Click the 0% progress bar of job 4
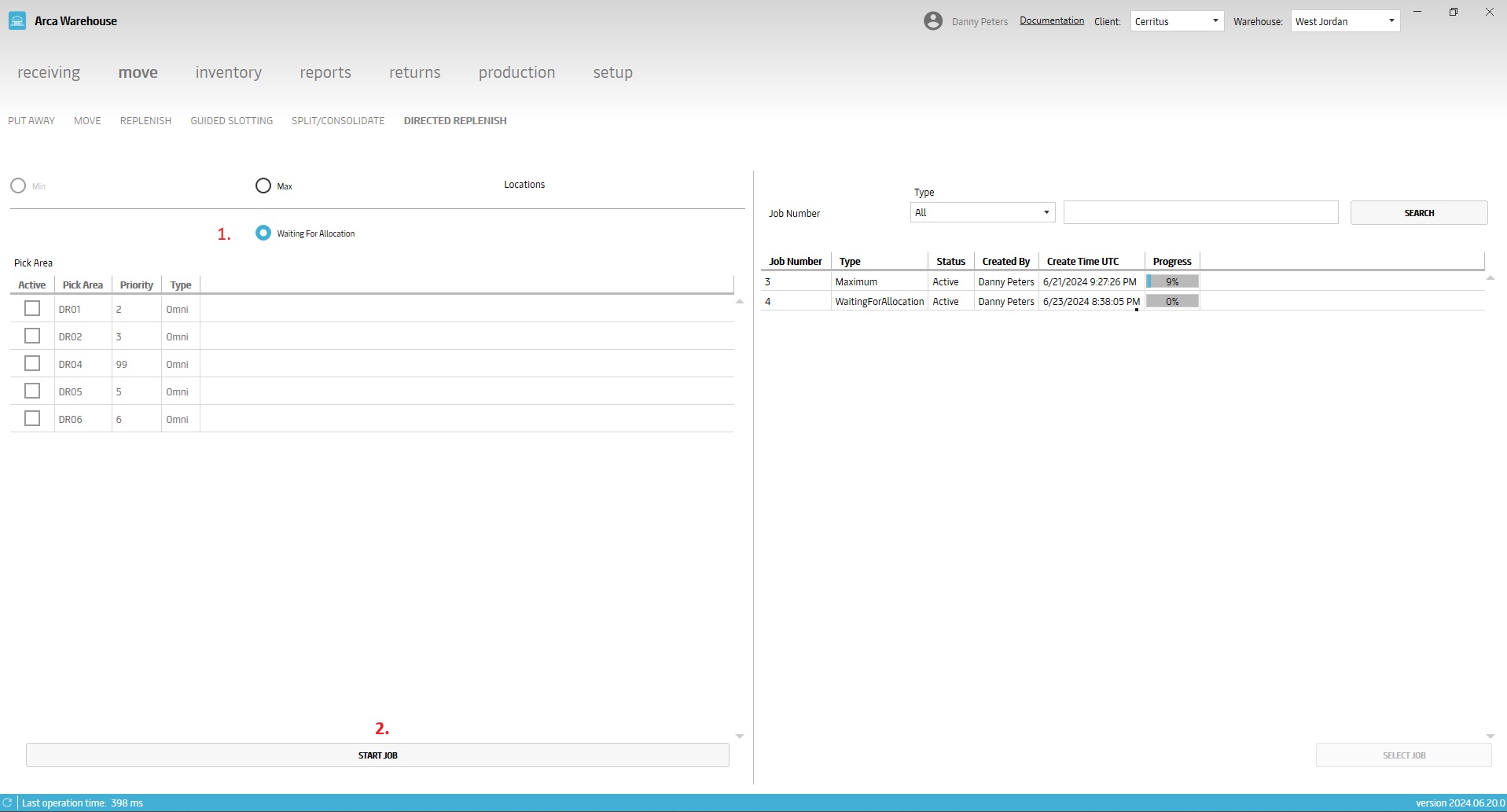The image size is (1507, 812). point(1172,301)
